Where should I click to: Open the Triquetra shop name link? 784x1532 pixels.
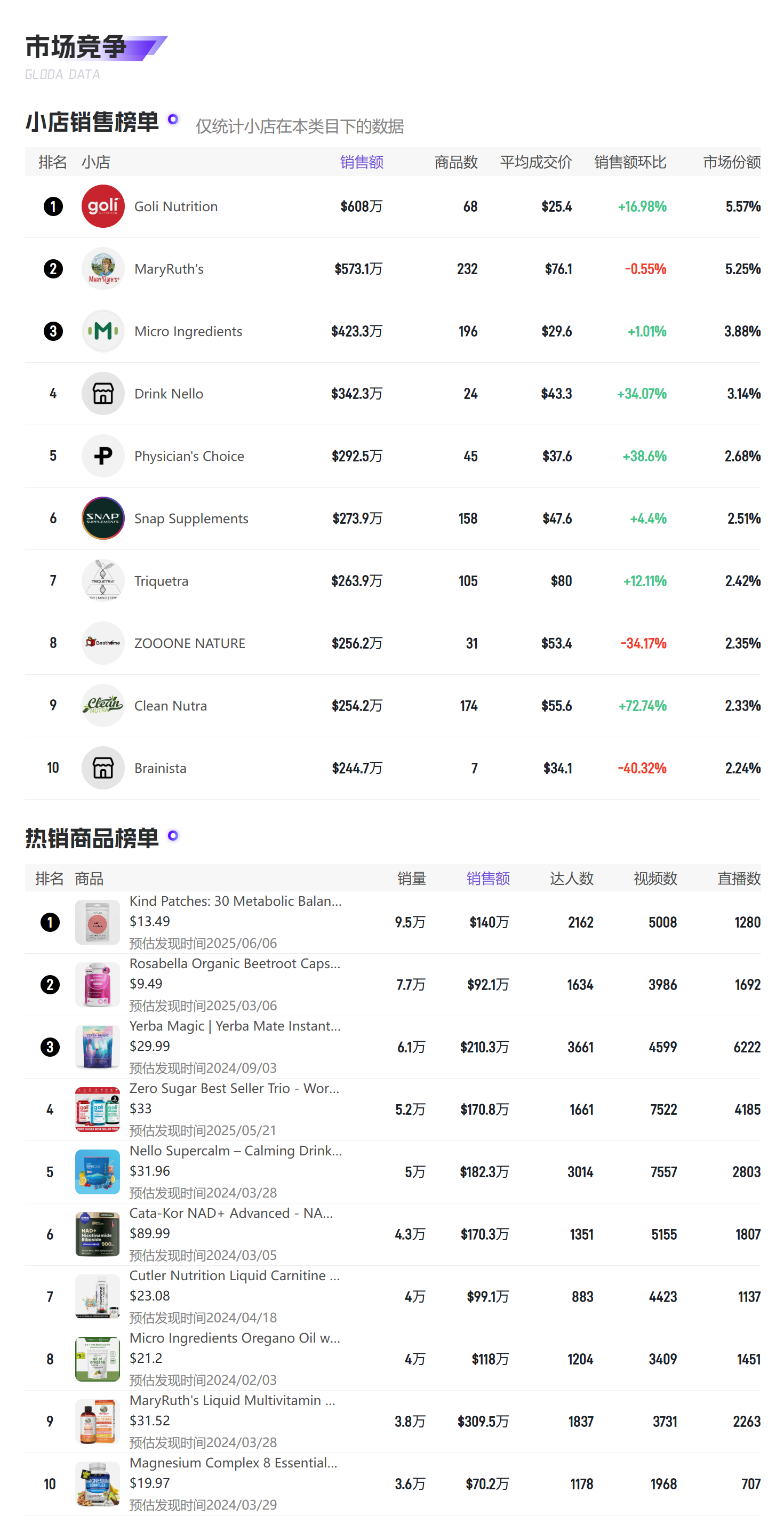161,581
